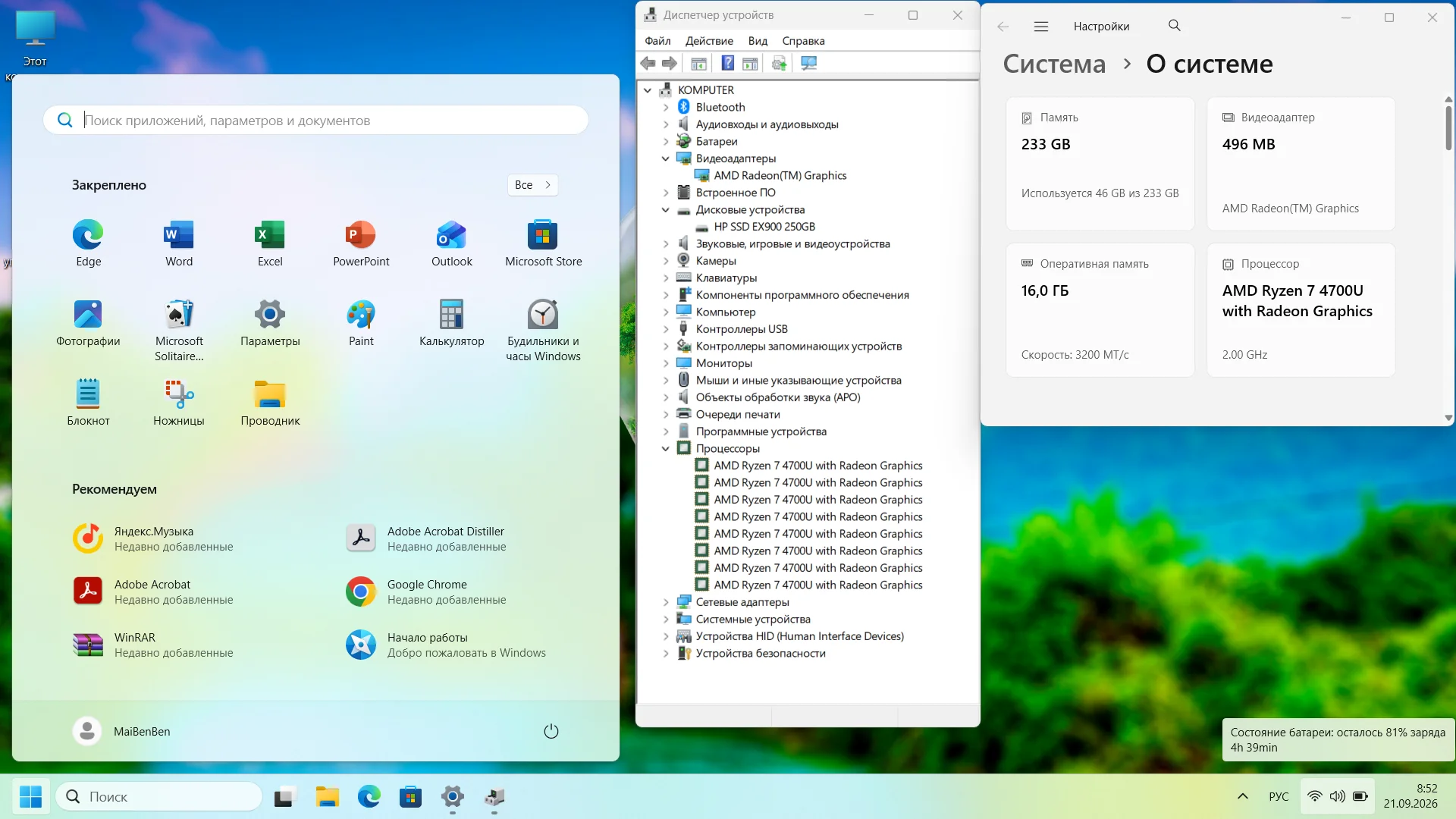Click the power button in Start menu

[551, 731]
